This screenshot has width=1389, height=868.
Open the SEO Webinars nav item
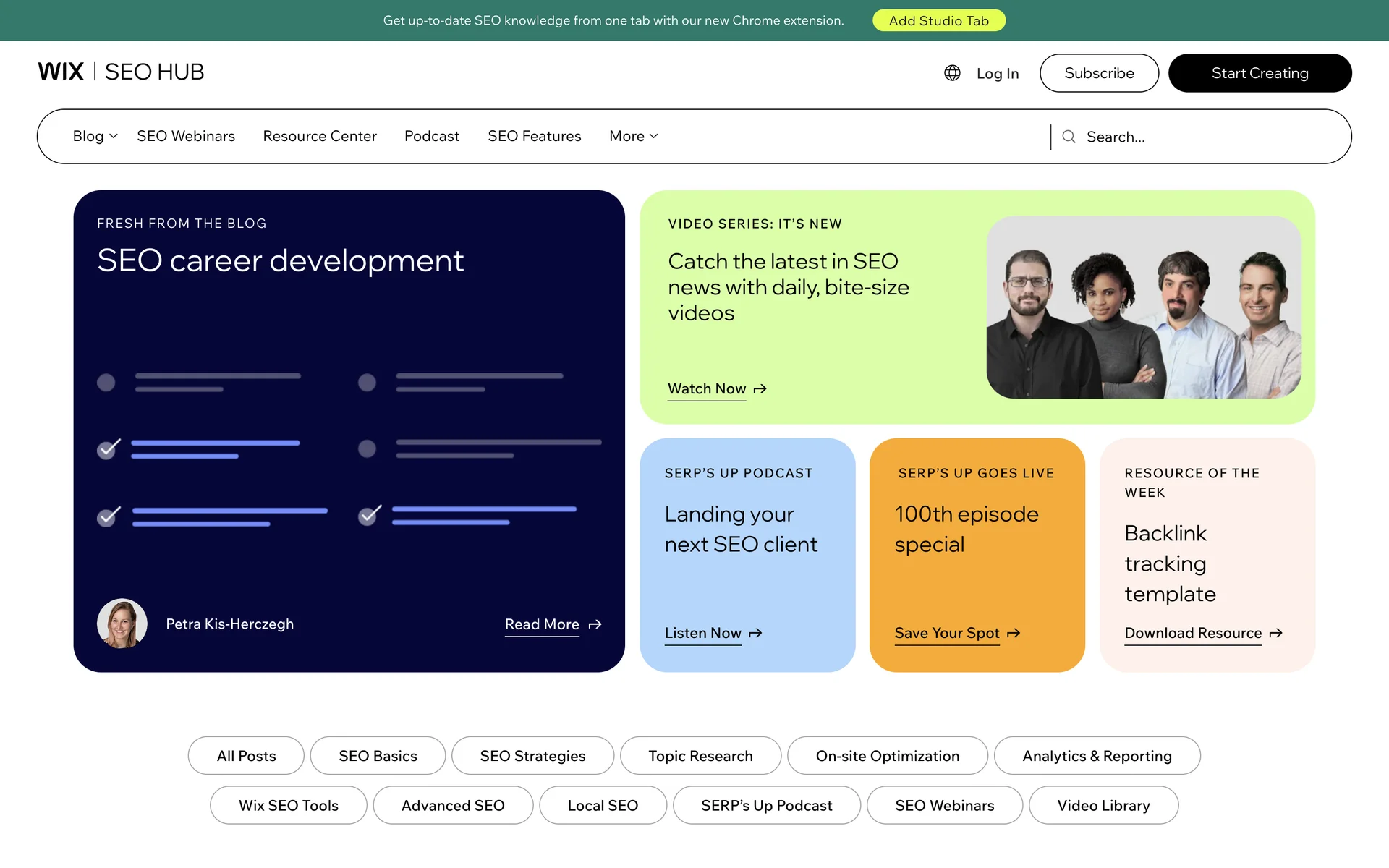[x=186, y=136]
